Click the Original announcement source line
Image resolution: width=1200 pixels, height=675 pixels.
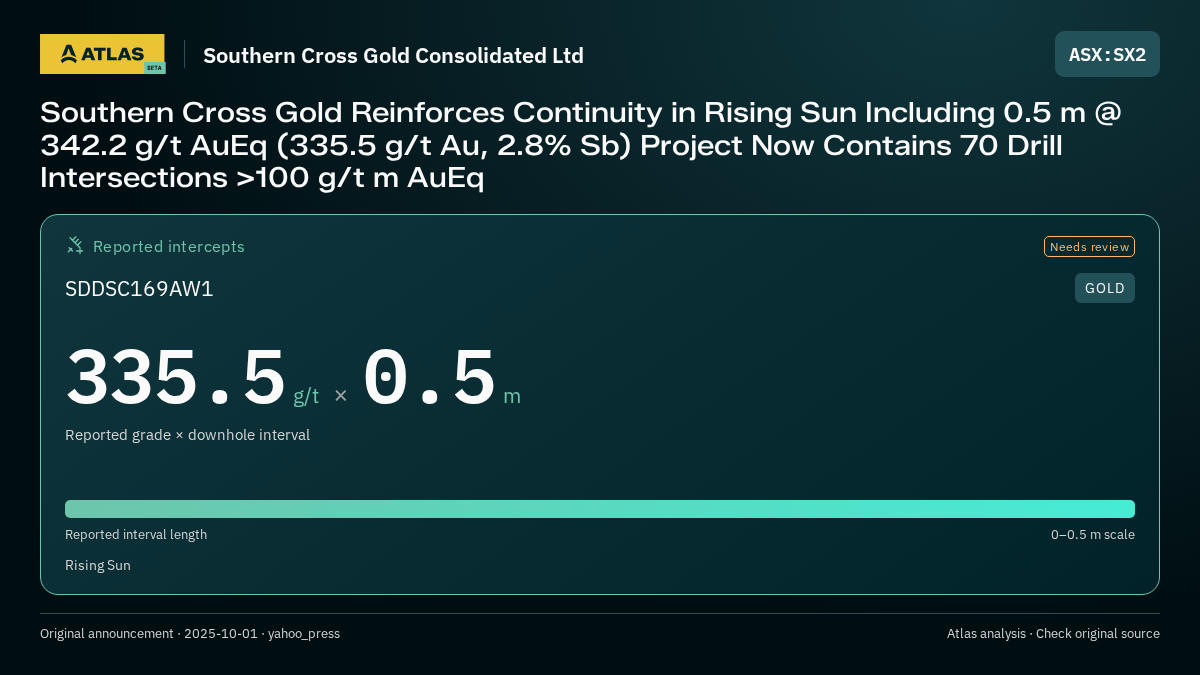[190, 634]
